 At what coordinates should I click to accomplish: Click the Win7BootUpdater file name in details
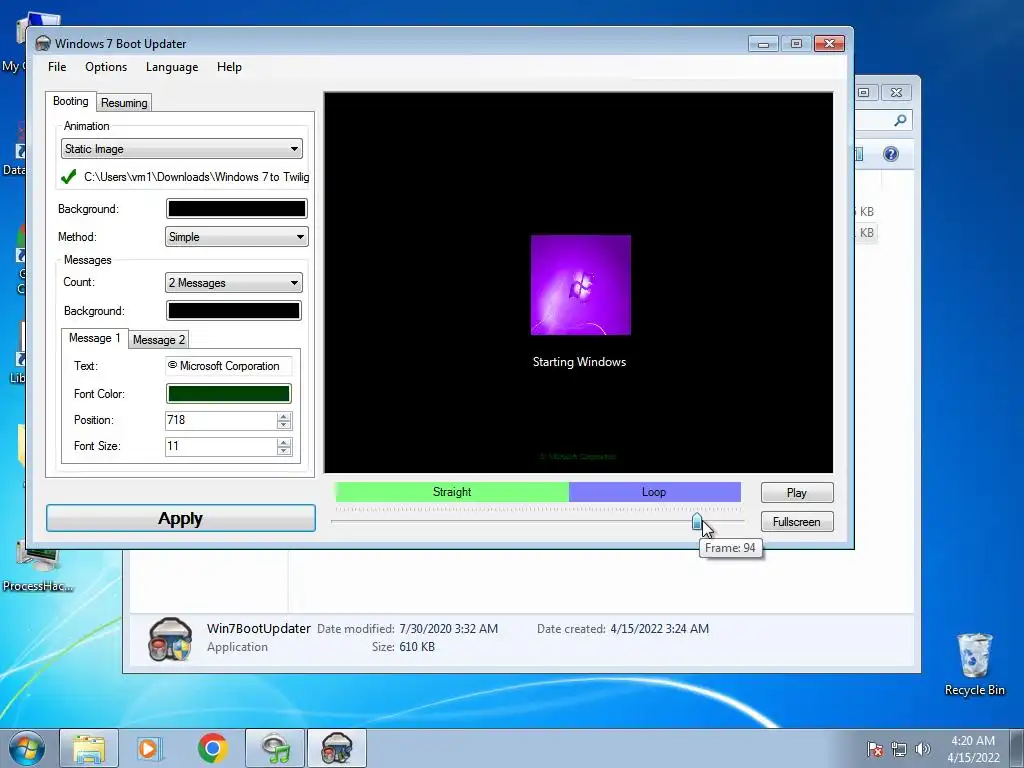pyautogui.click(x=259, y=629)
